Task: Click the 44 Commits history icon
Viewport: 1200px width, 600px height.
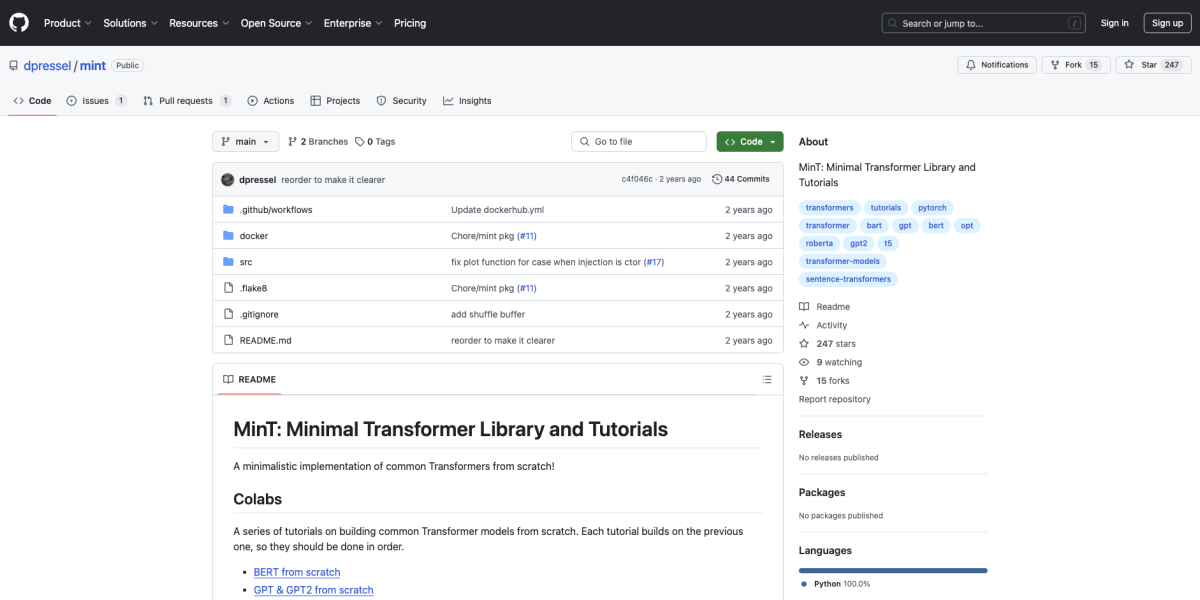Action: tap(717, 180)
